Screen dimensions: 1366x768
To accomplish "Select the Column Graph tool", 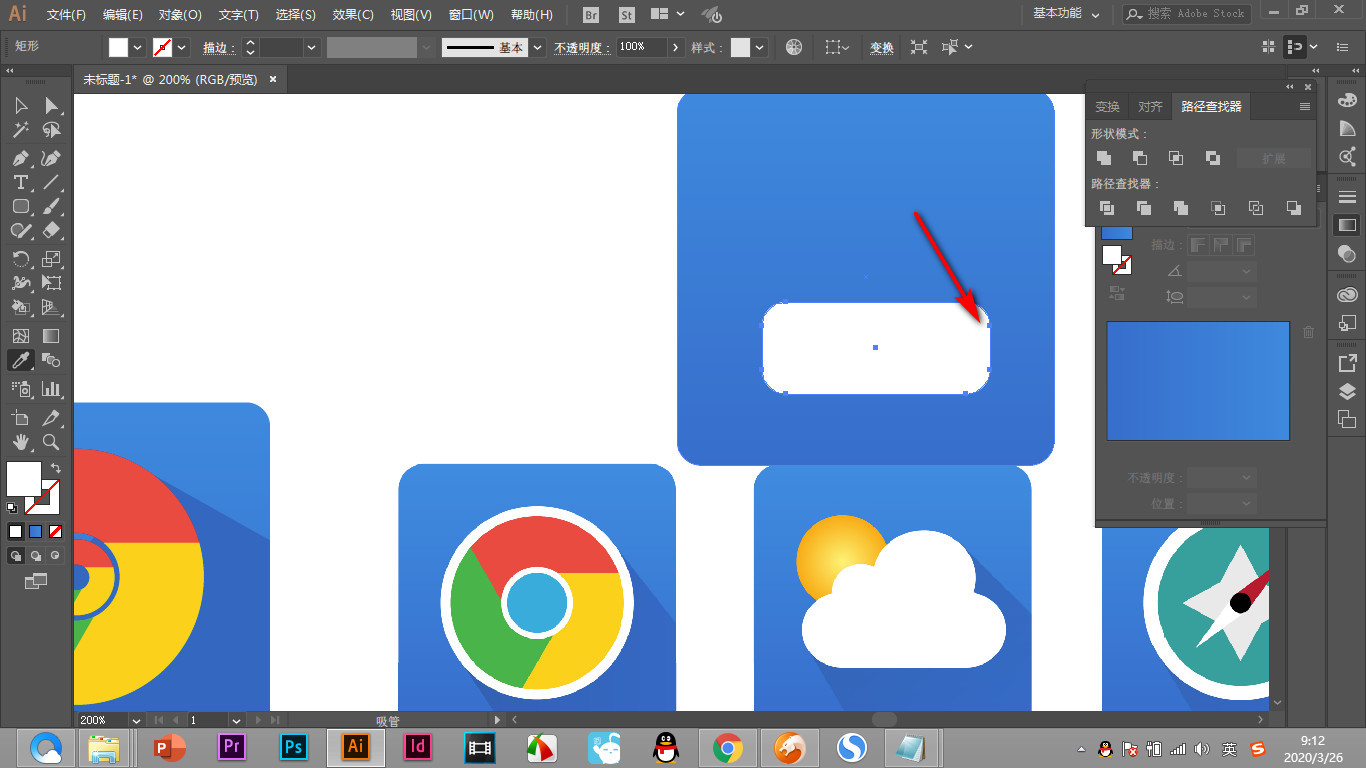I will pyautogui.click(x=51, y=389).
